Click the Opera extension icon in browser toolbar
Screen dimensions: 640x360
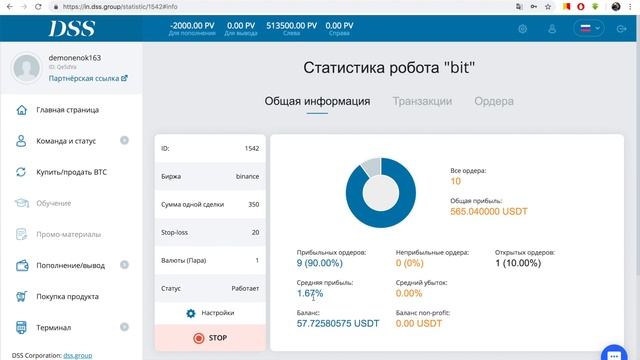[x=580, y=7]
